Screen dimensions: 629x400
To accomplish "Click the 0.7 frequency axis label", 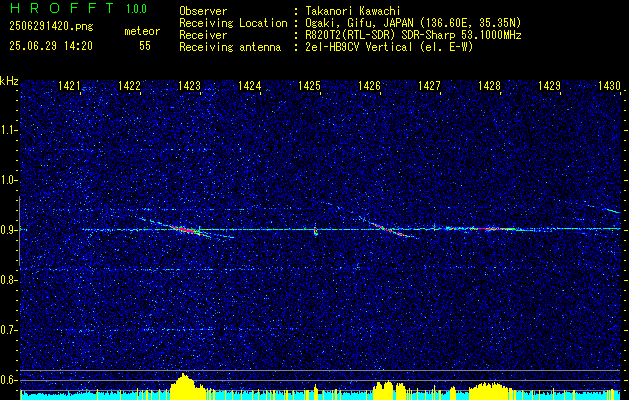I will pos(9,330).
